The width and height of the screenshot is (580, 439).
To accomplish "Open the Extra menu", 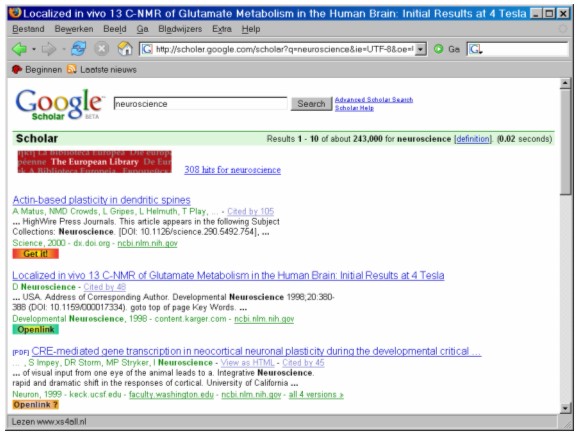I will pyautogui.click(x=222, y=29).
